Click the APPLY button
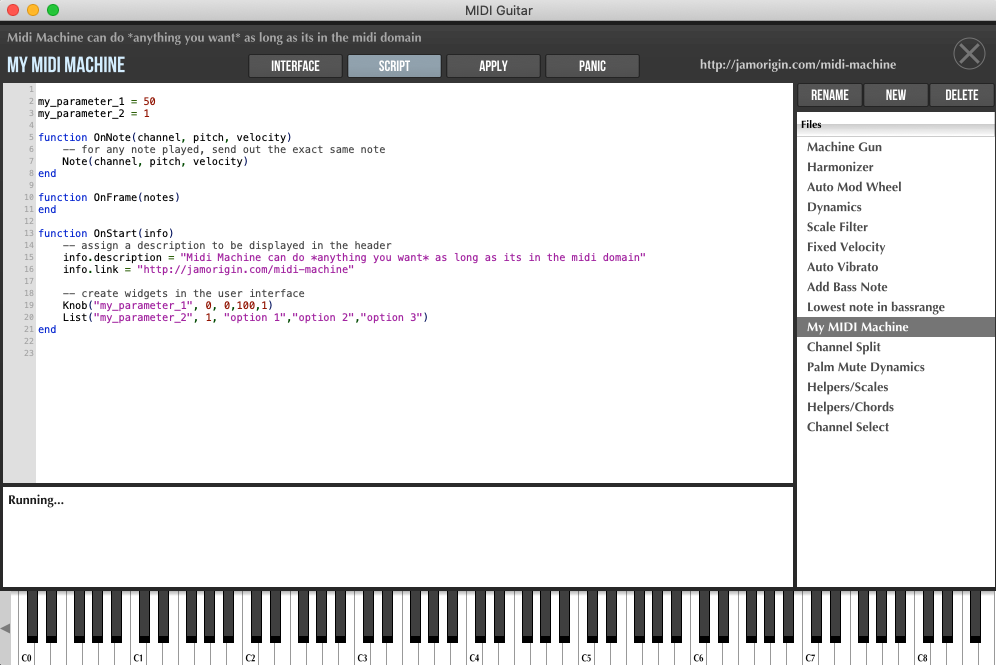 tap(494, 66)
